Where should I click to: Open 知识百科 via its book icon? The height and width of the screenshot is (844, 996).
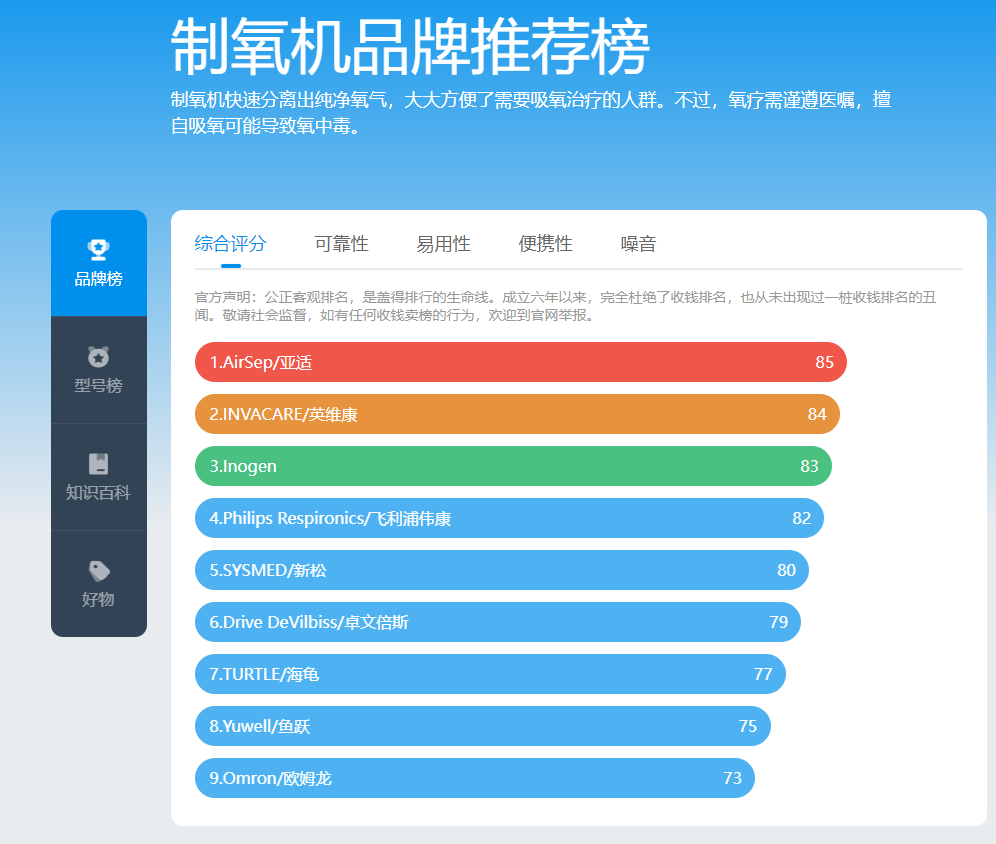click(x=98, y=462)
